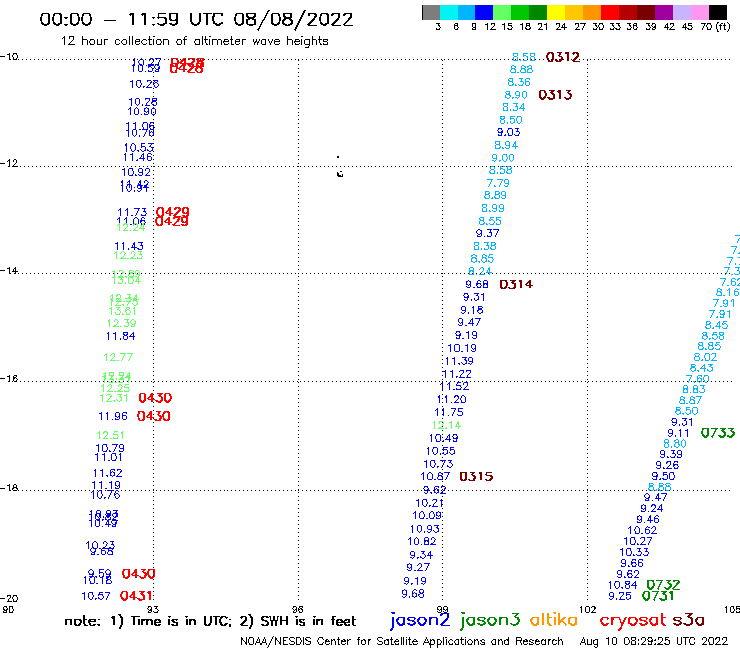Viewport: 740px width, 650px height.
Task: Click the timestamp 'Aug 10 08:29:25 UTC 2022'
Action: [654, 641]
